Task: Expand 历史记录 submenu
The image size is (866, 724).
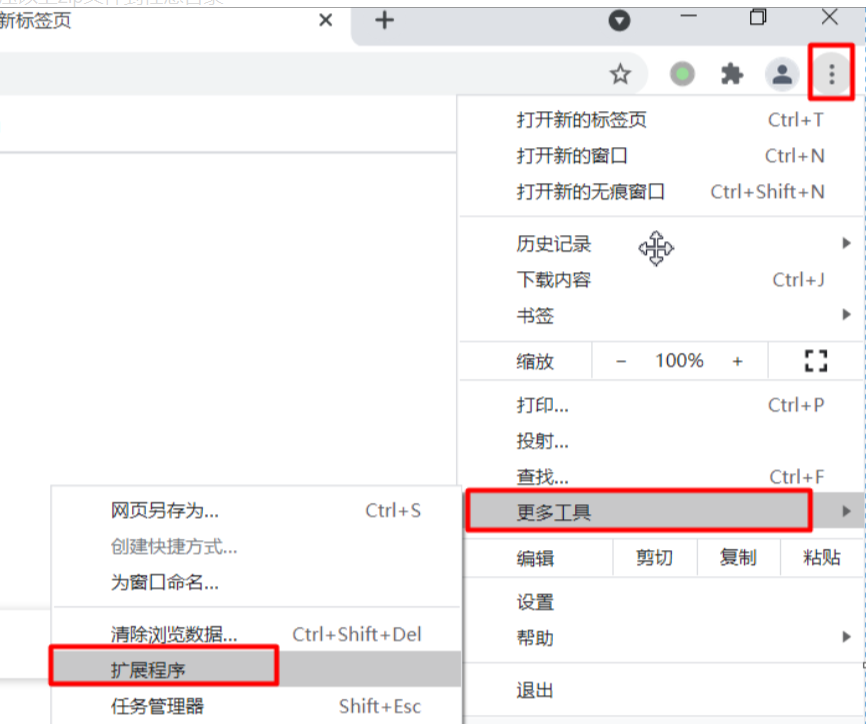Action: pos(662,244)
